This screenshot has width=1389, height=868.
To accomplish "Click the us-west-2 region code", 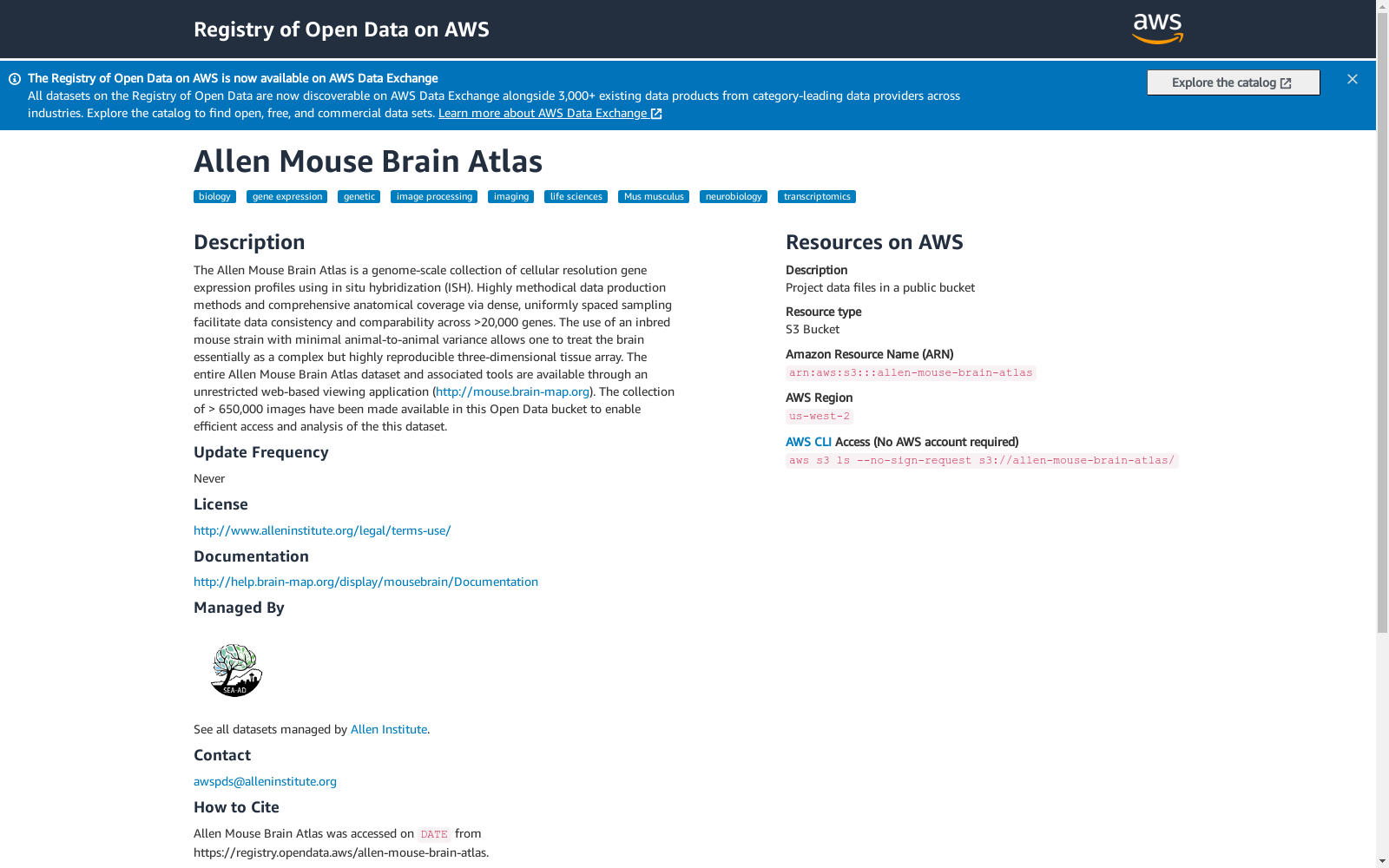I will 820,417.
